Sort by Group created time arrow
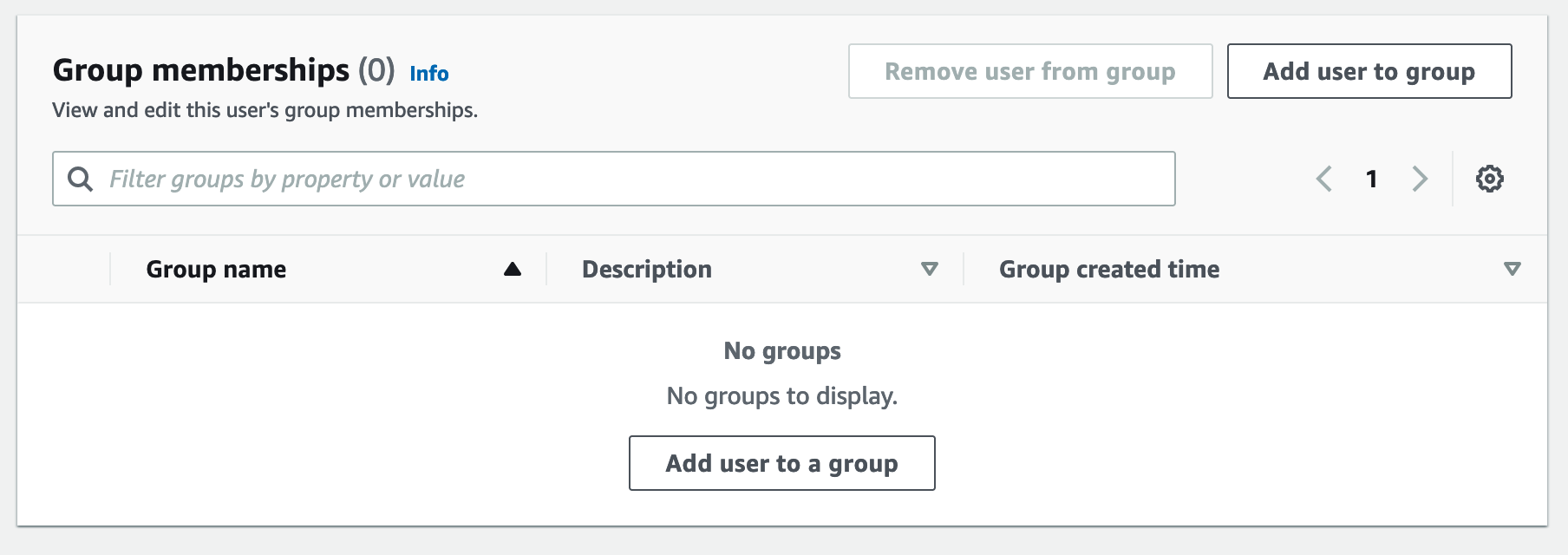Viewport: 1568px width, 555px height. point(1512,269)
